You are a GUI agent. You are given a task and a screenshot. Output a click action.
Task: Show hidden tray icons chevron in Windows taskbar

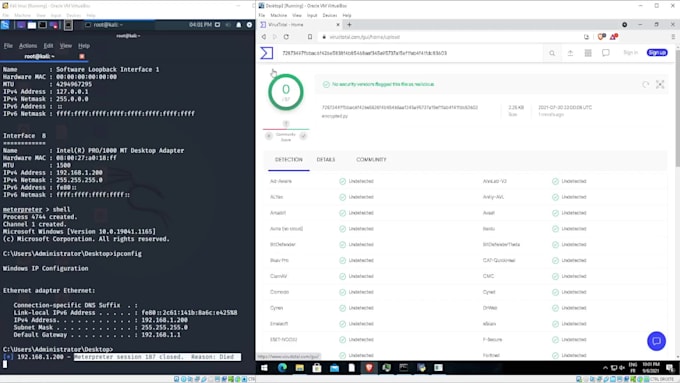pos(605,368)
